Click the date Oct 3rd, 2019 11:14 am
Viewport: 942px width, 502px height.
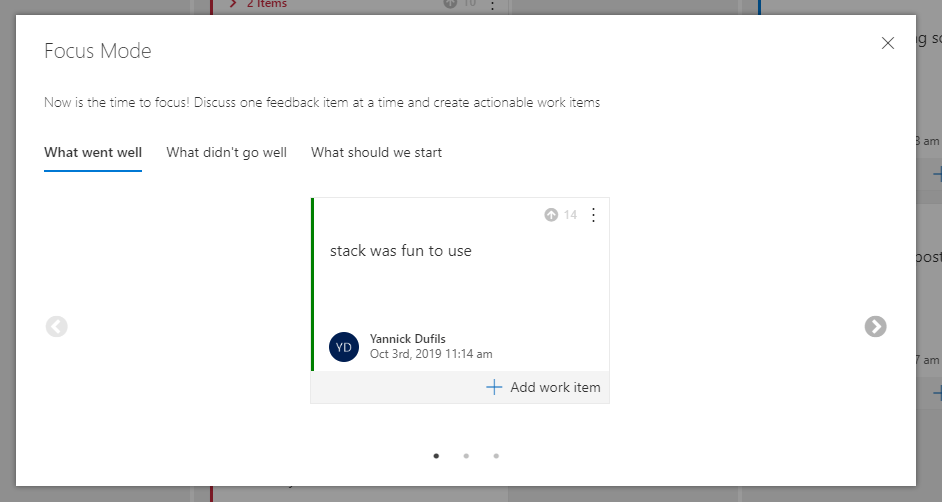(x=431, y=354)
